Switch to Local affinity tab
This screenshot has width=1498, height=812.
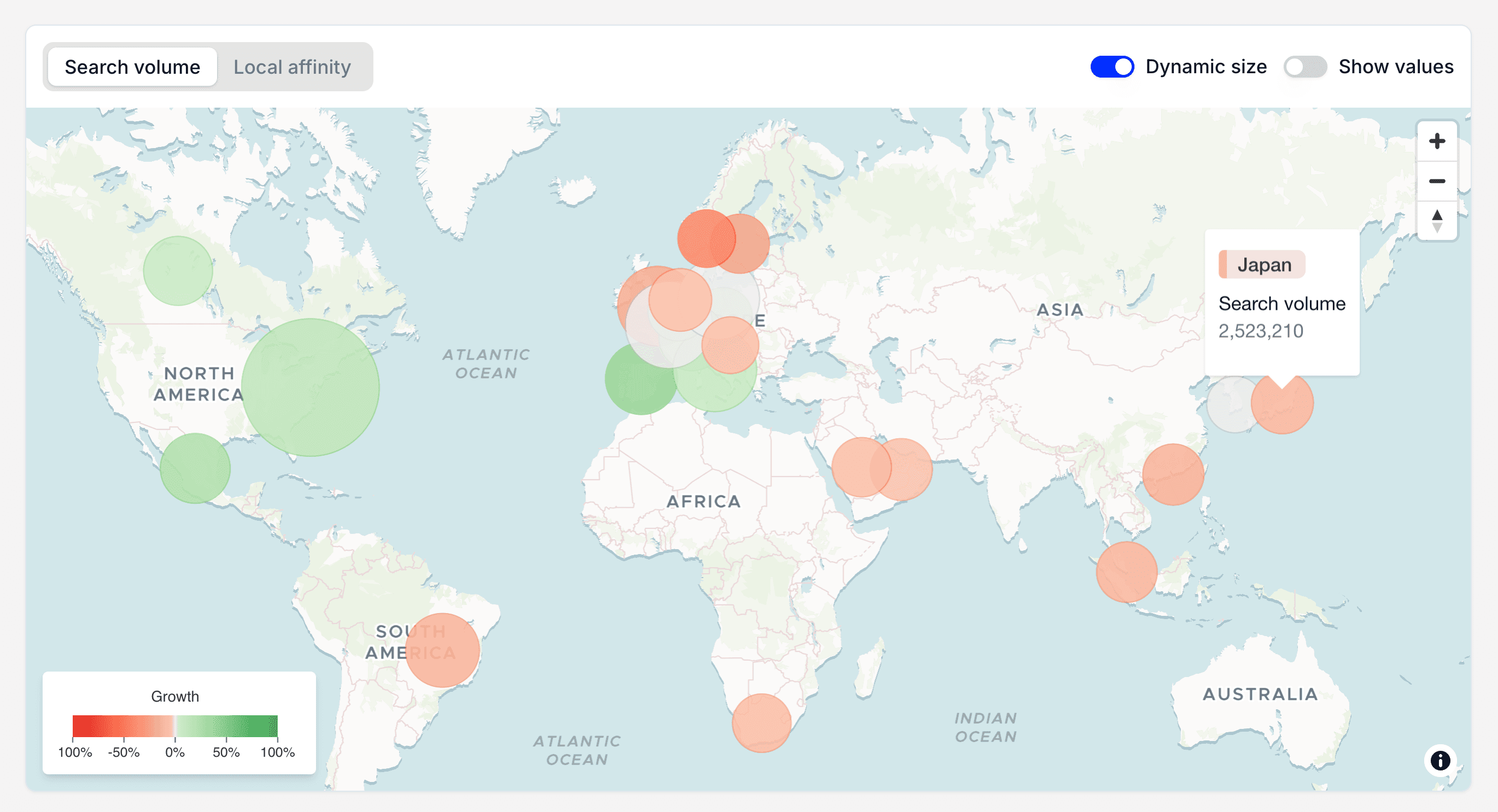pyautogui.click(x=292, y=67)
